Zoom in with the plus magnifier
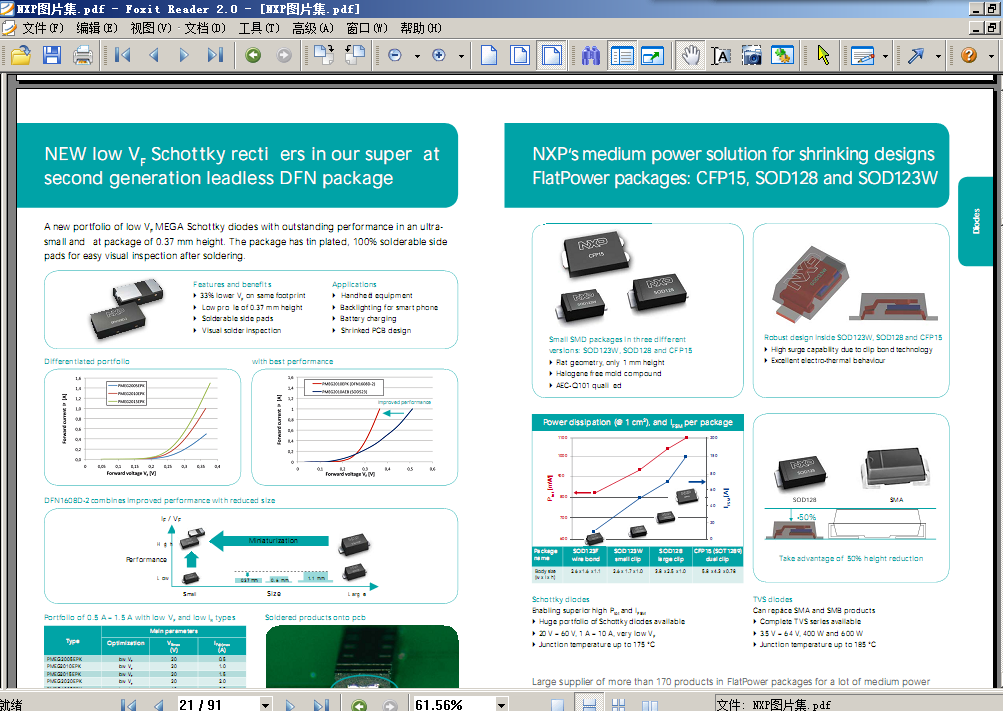This screenshot has height=711, width=1003. pos(439,56)
